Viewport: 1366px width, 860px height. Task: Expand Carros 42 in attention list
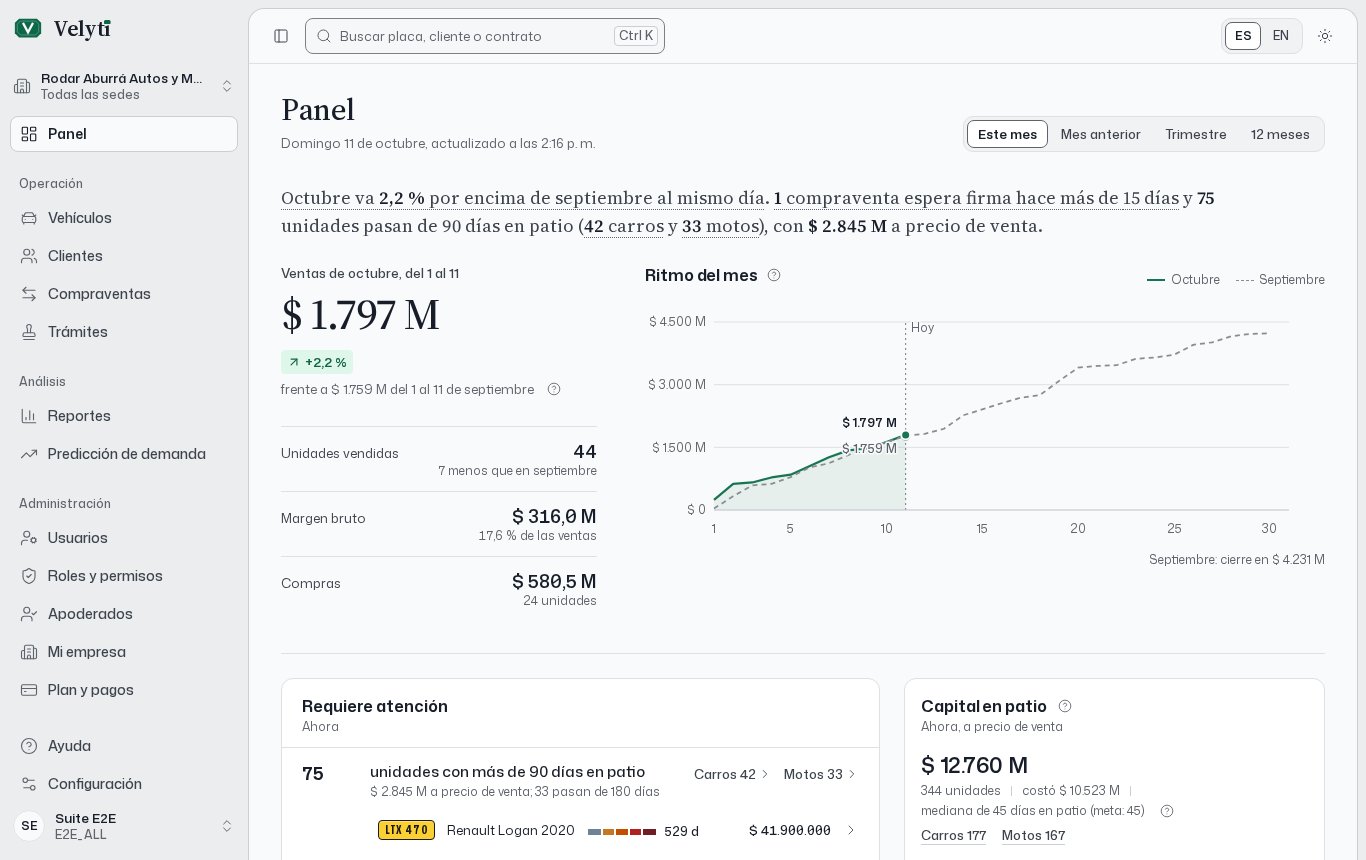(x=731, y=774)
